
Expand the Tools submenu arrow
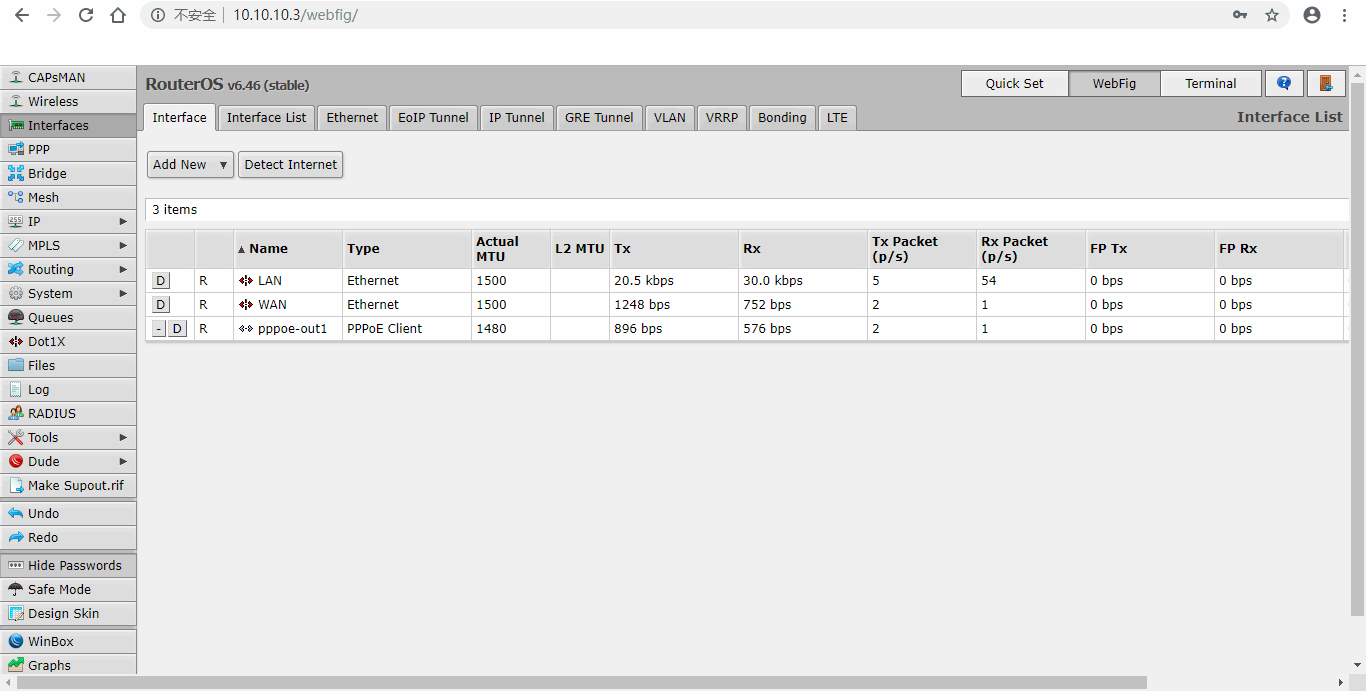point(123,437)
